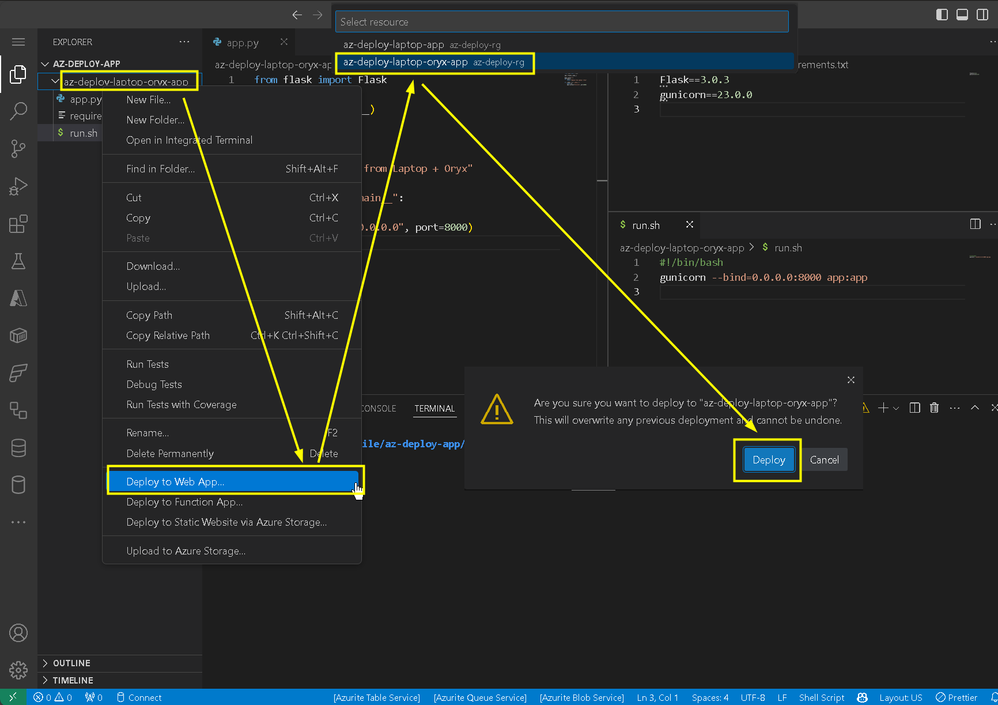The image size is (998, 705).
Task: Click UTF-8 encoding in status bar
Action: [x=752, y=697]
